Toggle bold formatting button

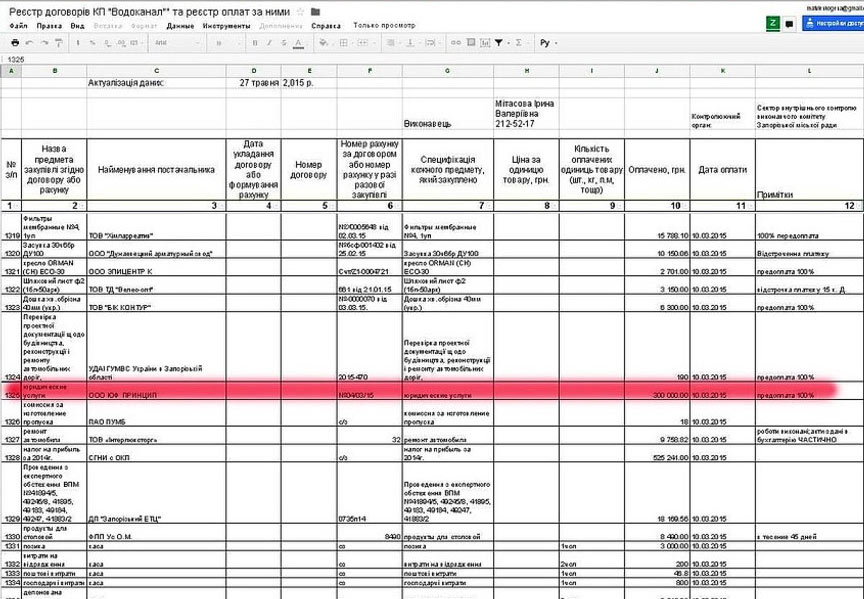click(x=255, y=43)
